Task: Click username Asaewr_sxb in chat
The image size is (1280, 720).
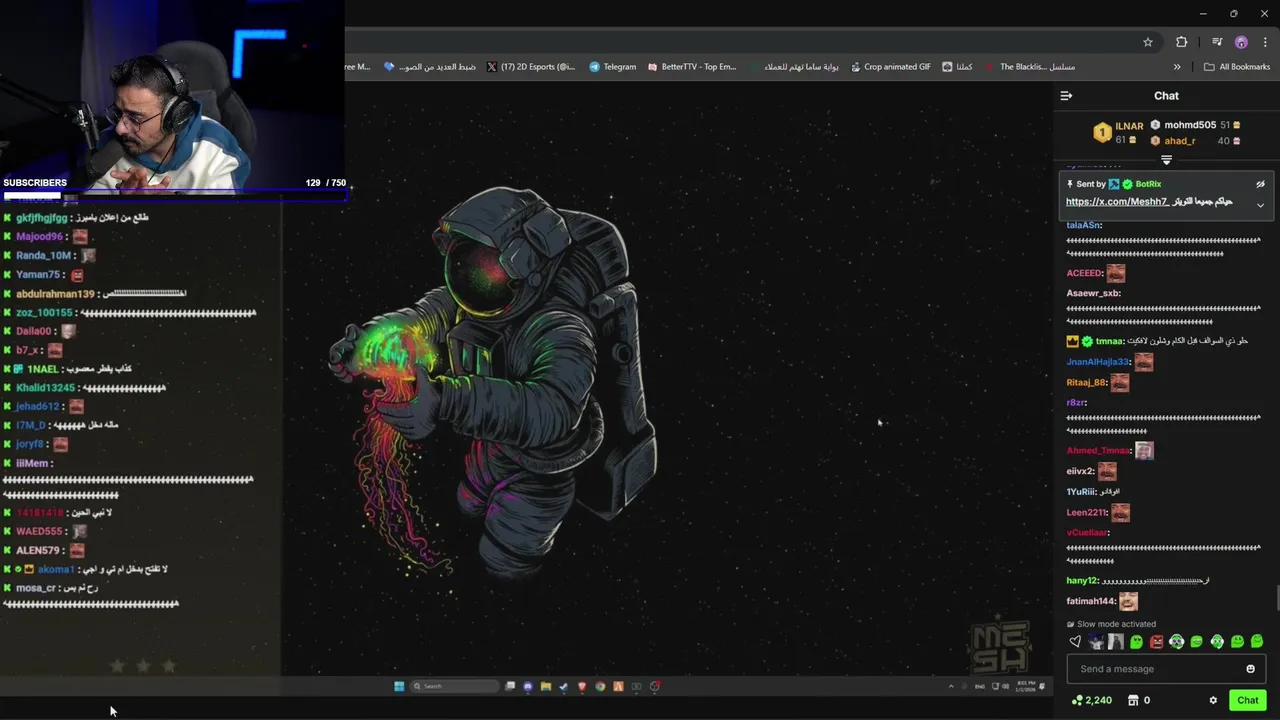Action: click(x=1093, y=293)
